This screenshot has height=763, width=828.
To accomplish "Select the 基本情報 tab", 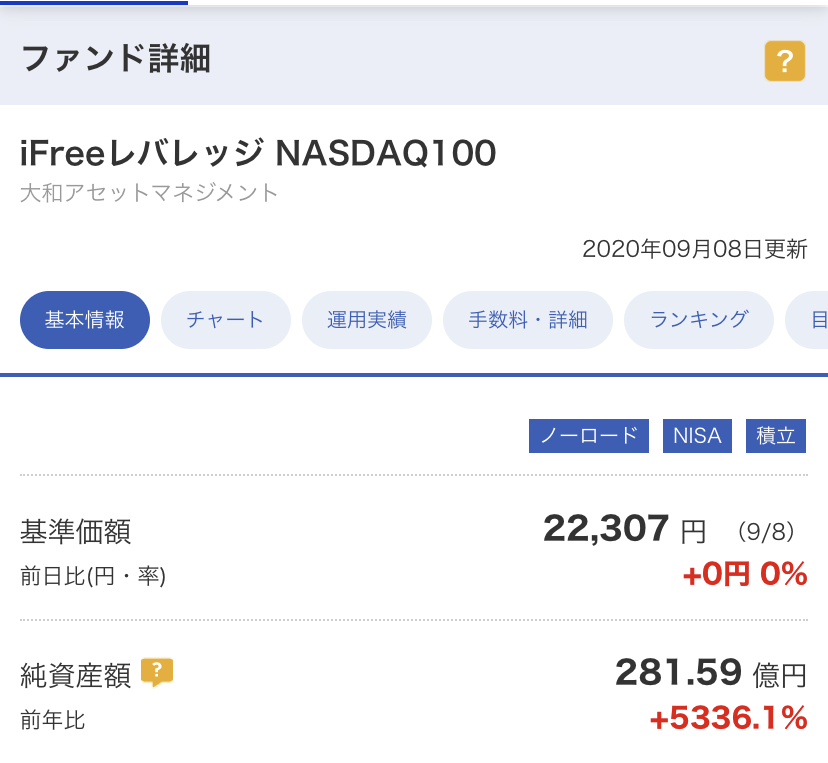I will (84, 319).
